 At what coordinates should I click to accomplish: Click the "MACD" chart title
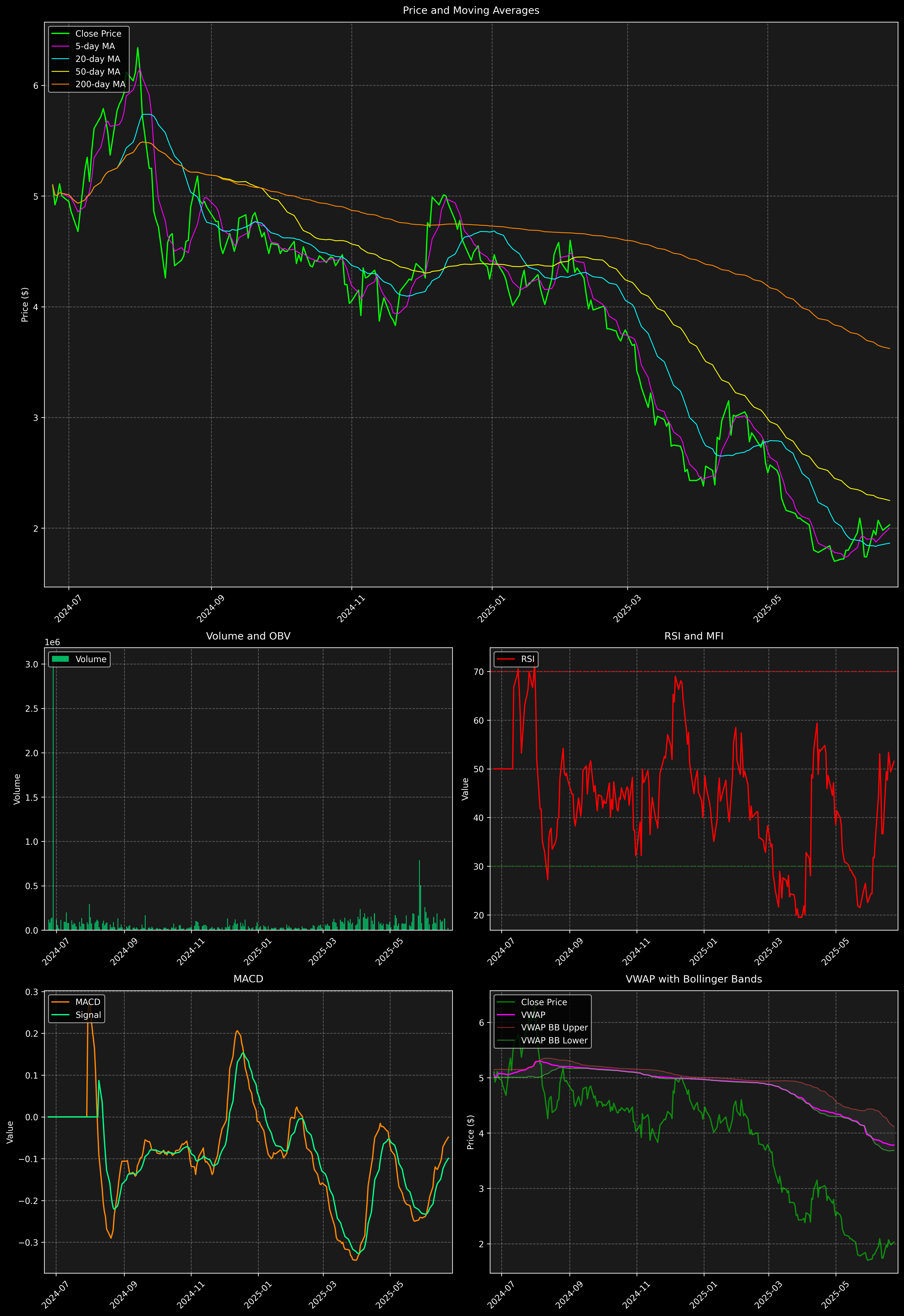tap(248, 979)
